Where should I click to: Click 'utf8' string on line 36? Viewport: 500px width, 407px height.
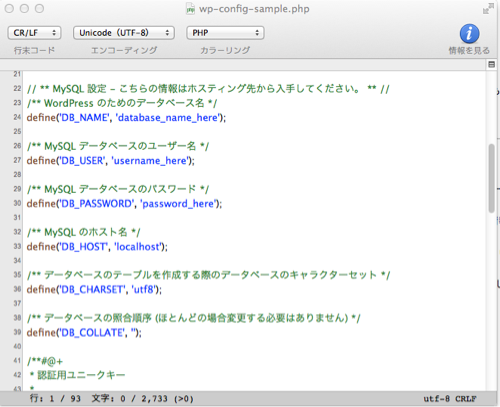(x=144, y=289)
